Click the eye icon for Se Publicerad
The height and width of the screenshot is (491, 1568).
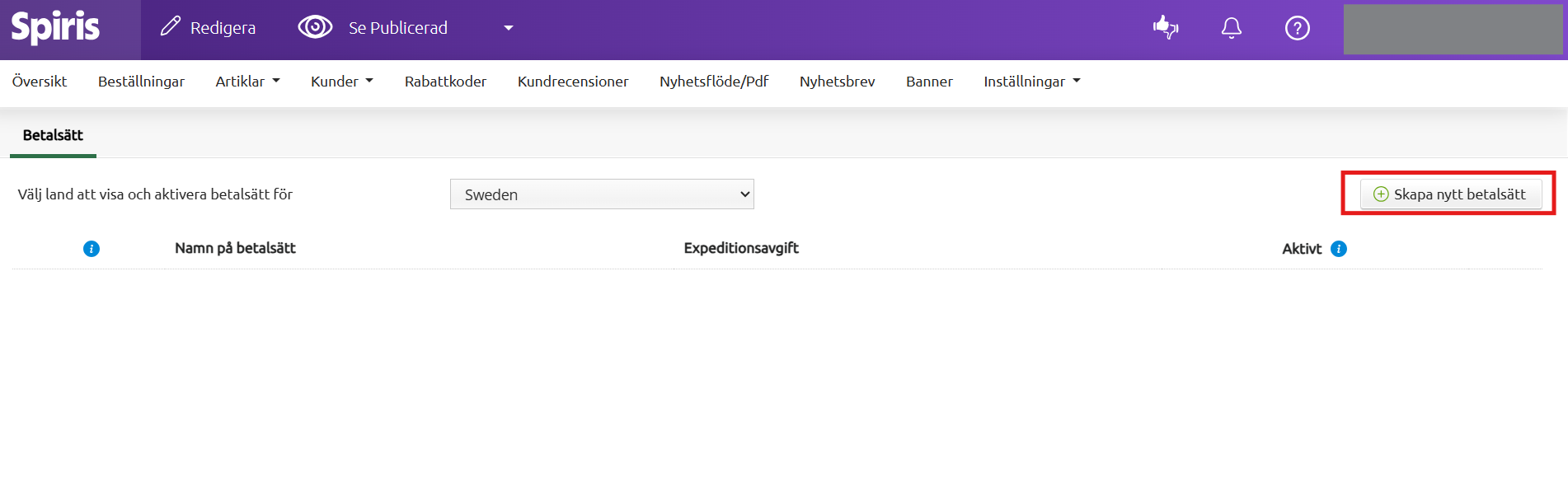[x=315, y=27]
